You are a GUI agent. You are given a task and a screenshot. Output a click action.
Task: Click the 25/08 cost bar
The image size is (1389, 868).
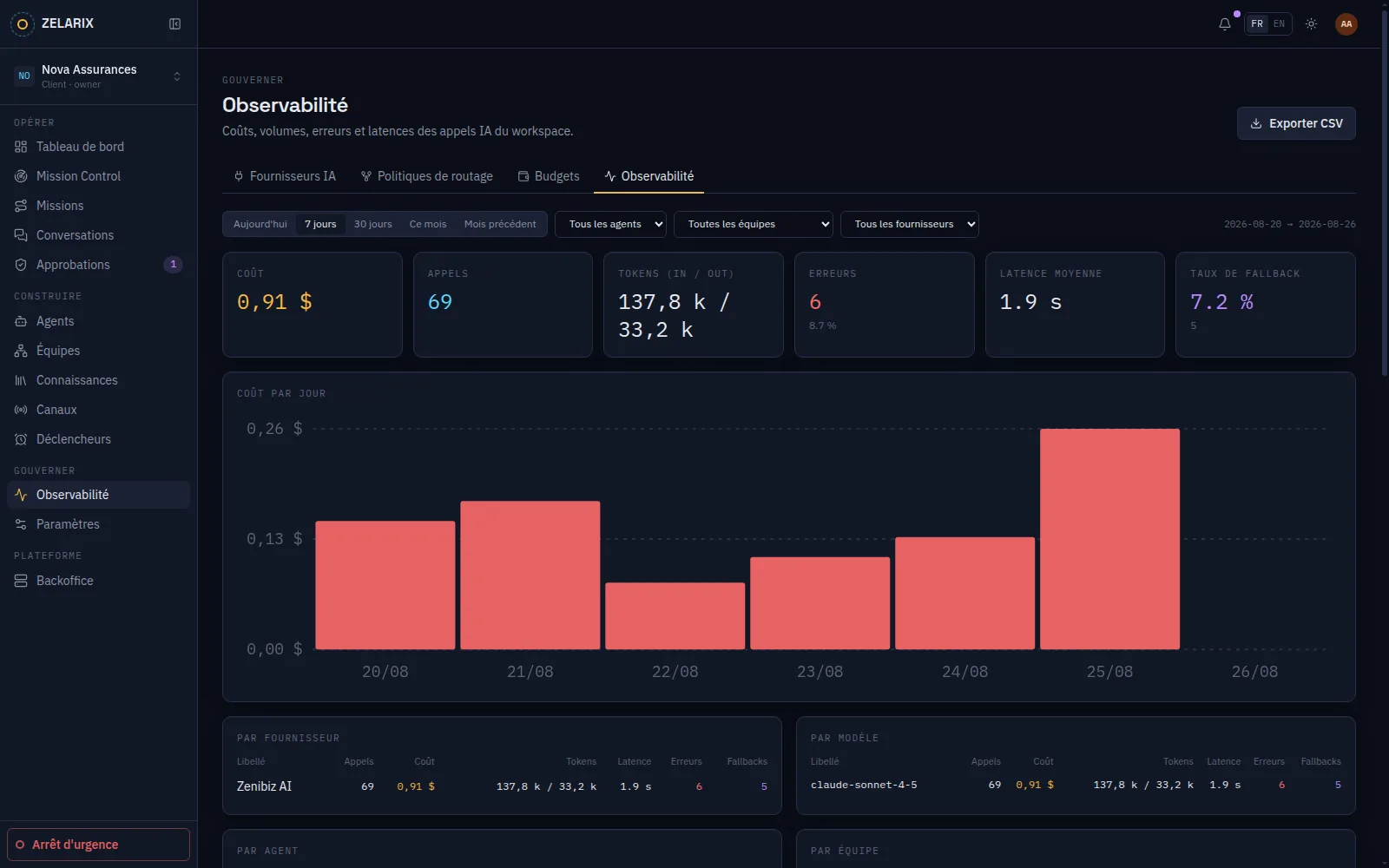pyautogui.click(x=1109, y=539)
